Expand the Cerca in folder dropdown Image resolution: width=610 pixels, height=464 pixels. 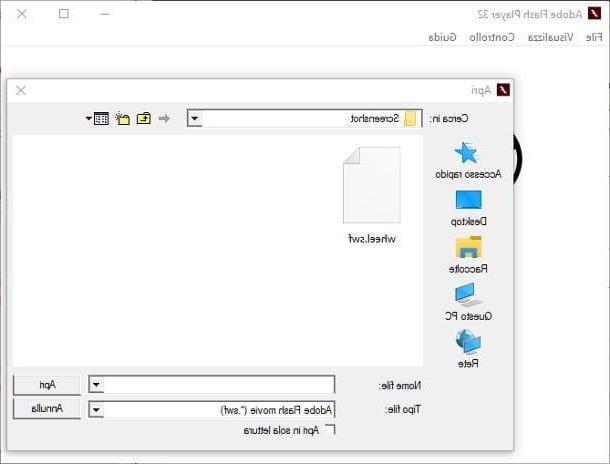(x=195, y=118)
